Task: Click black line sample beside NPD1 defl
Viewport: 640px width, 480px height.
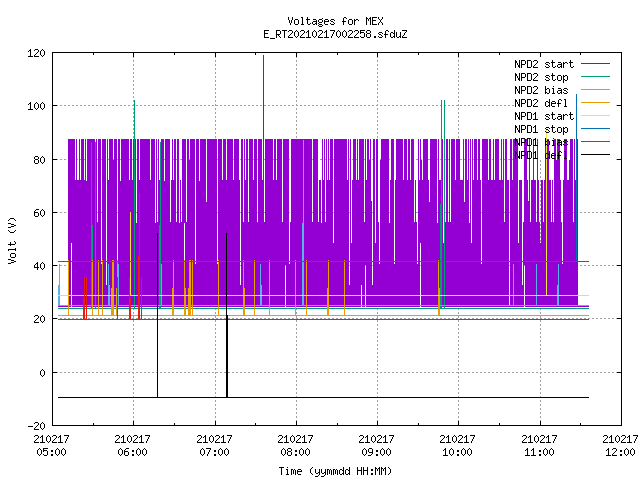Action: click(x=595, y=155)
